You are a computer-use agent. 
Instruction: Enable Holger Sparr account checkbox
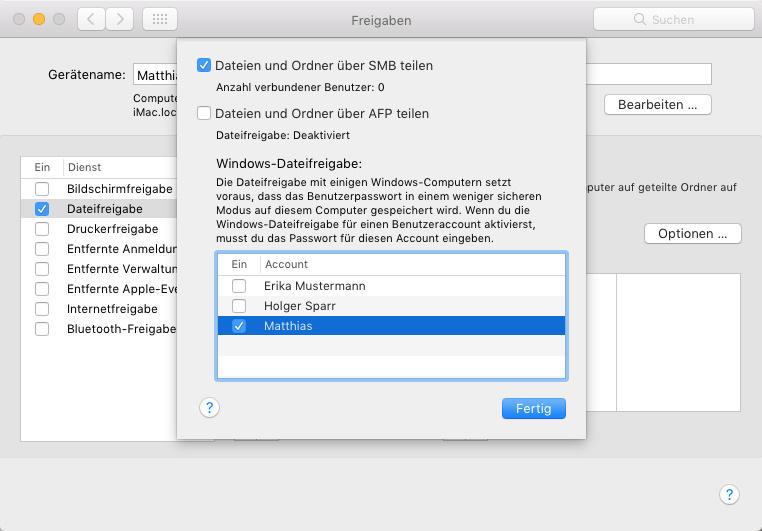[239, 306]
